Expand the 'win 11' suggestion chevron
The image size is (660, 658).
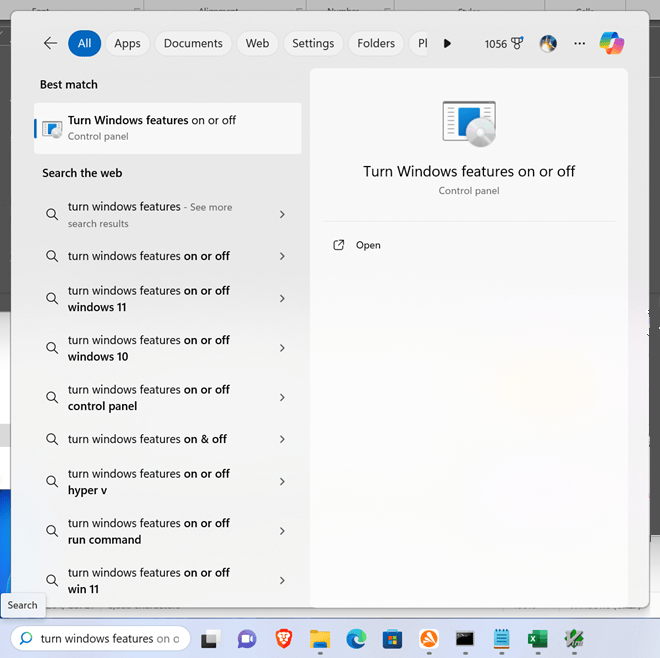tap(282, 581)
